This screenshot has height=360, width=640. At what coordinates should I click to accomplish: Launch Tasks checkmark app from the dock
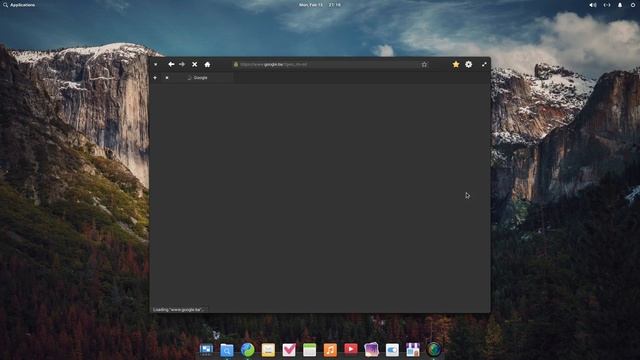pos(289,350)
